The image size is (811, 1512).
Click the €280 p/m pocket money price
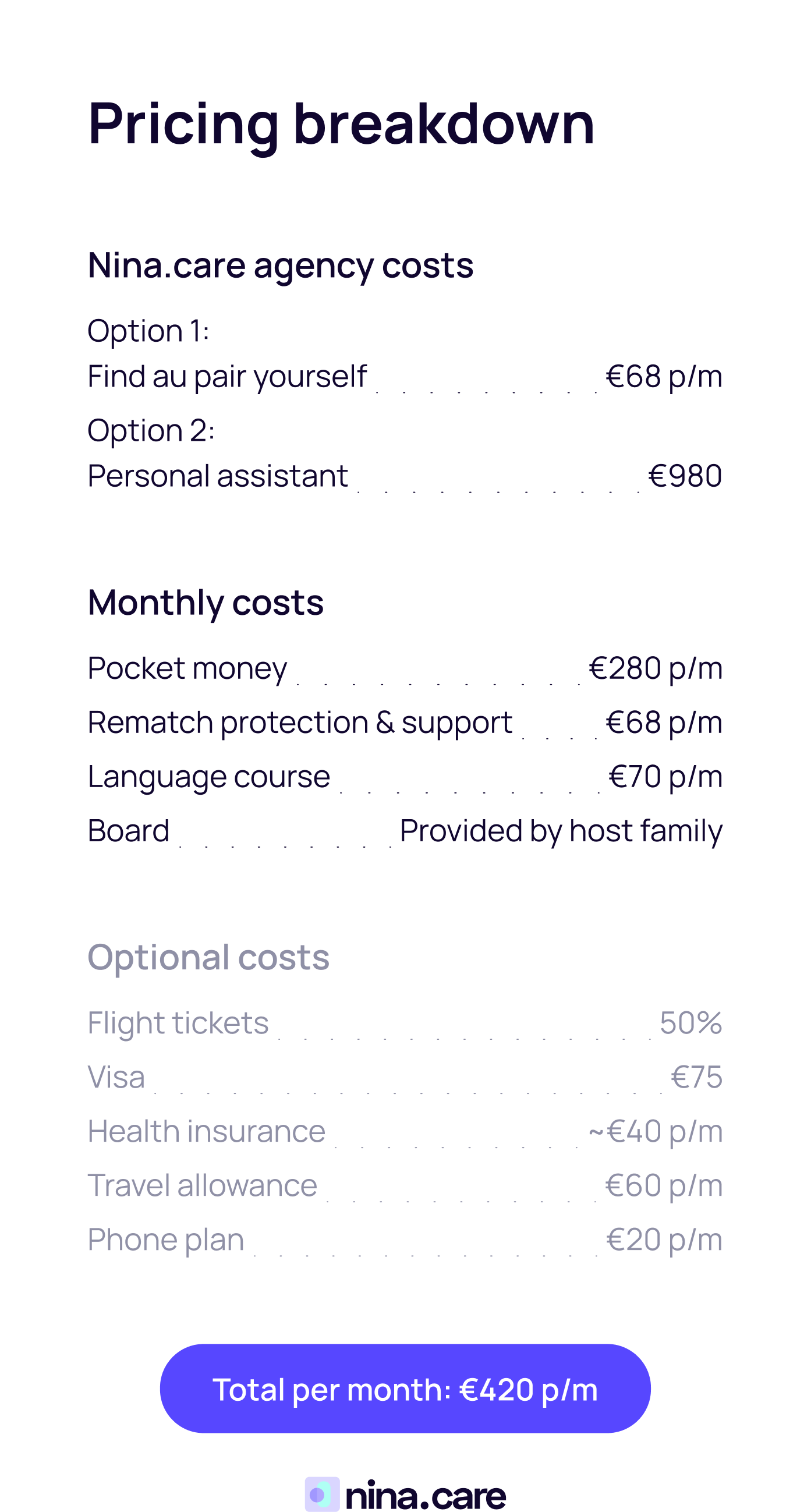coord(655,668)
